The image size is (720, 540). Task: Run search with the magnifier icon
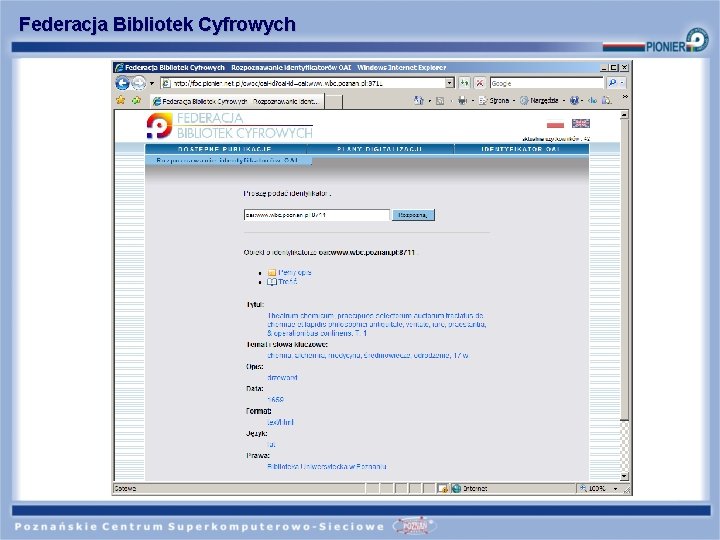click(x=612, y=83)
